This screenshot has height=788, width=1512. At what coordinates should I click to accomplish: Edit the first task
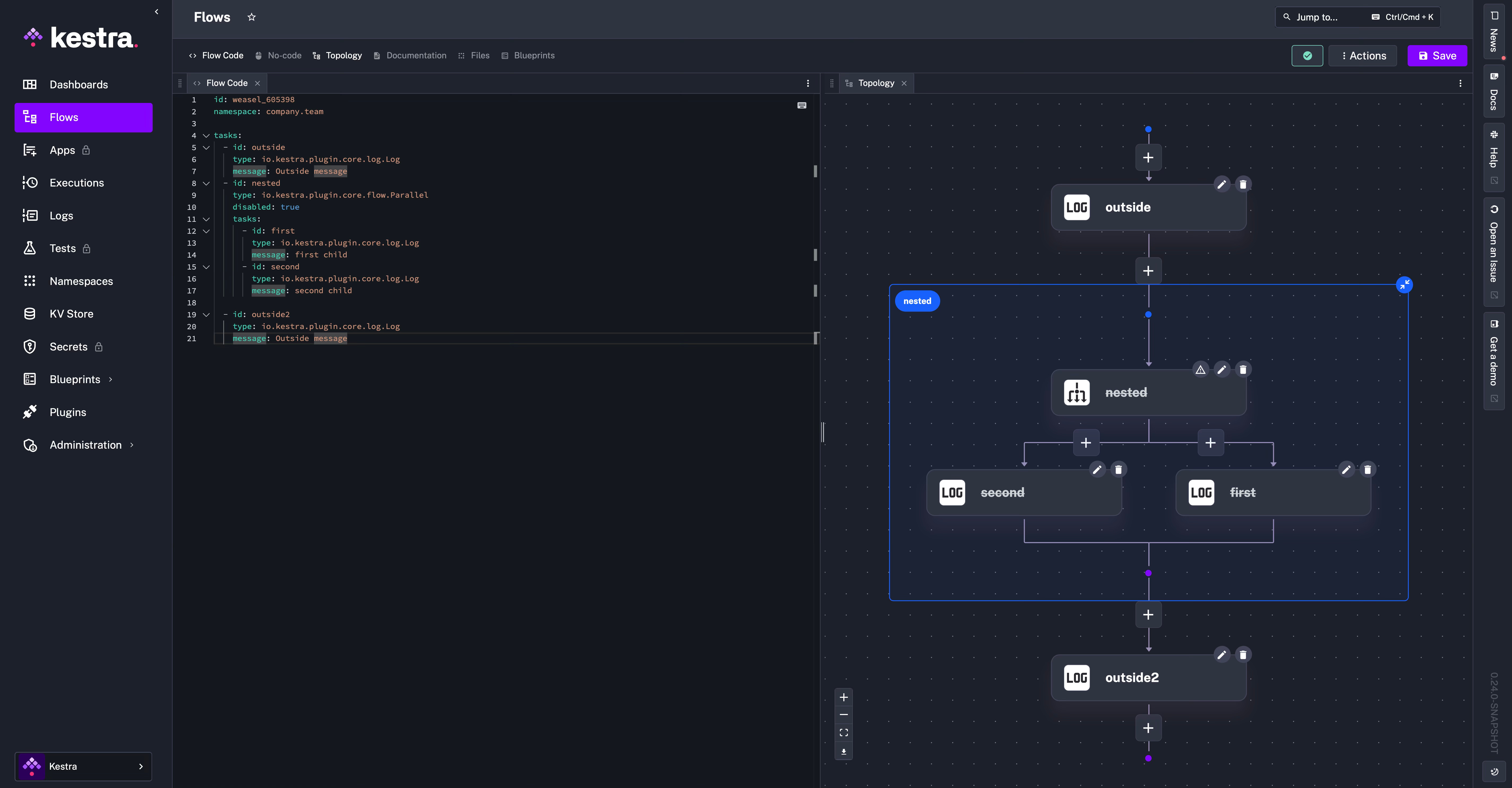point(1346,469)
